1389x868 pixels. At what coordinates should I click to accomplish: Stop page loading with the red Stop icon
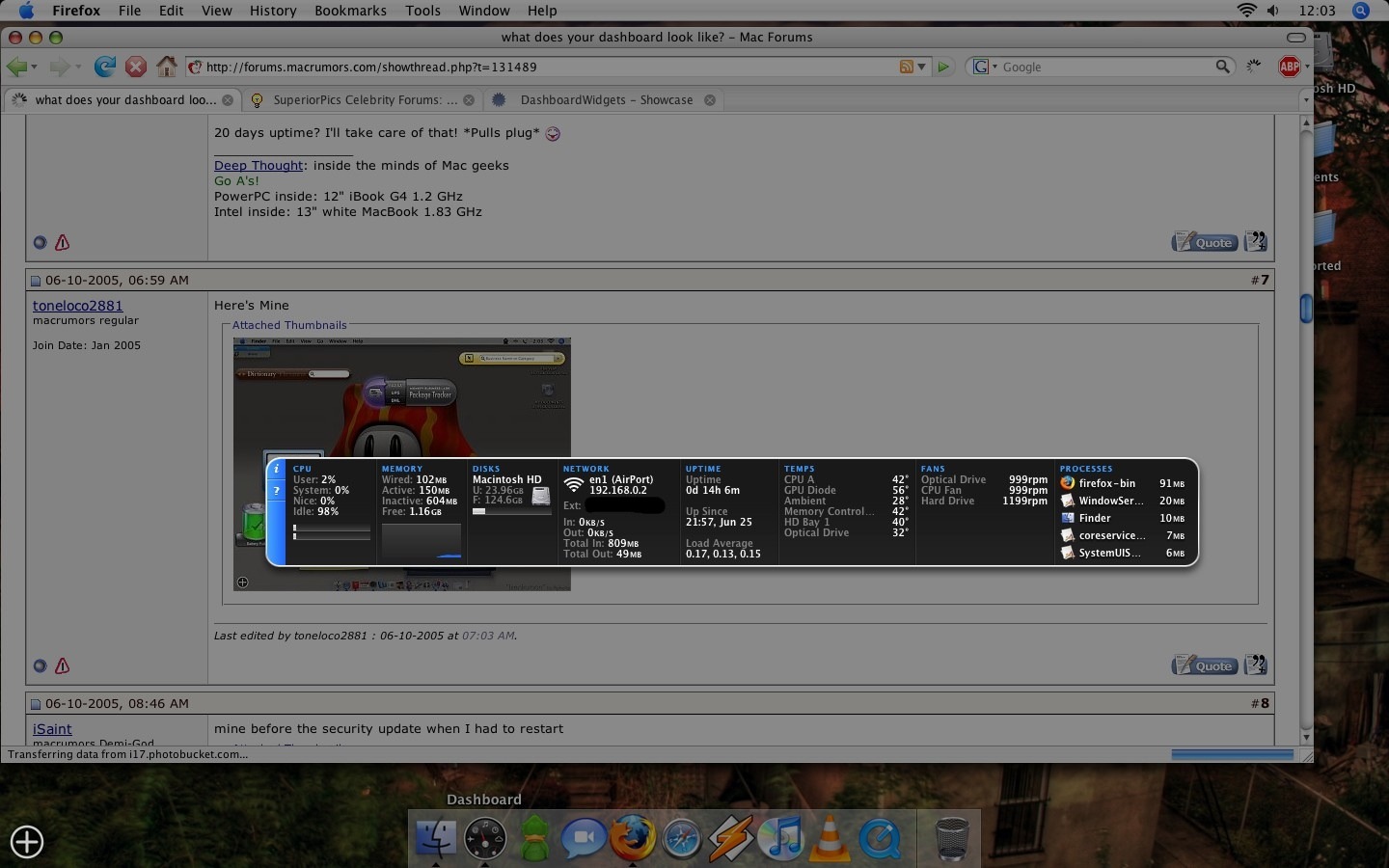point(136,67)
